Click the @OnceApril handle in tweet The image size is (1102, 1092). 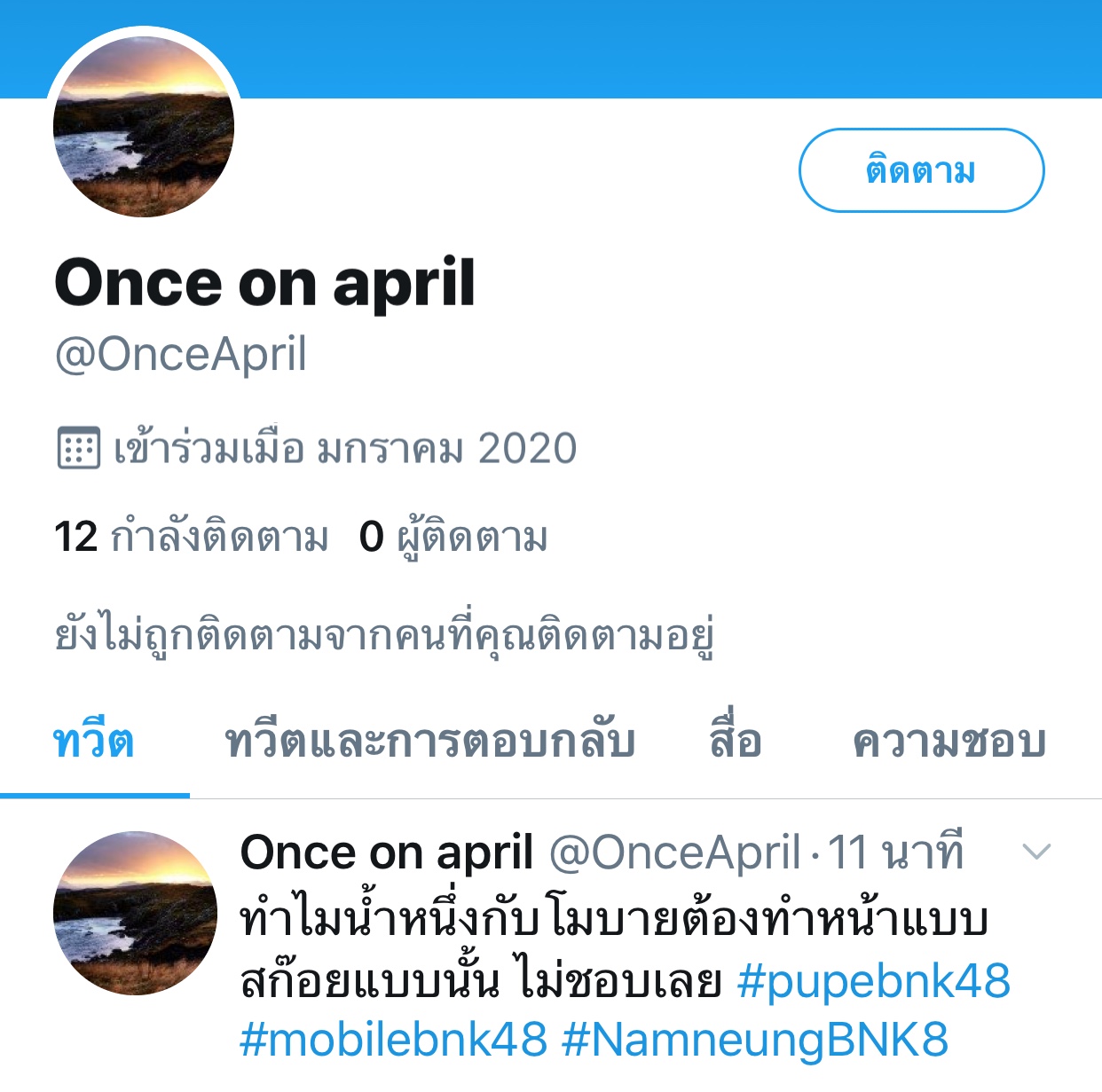point(676,852)
